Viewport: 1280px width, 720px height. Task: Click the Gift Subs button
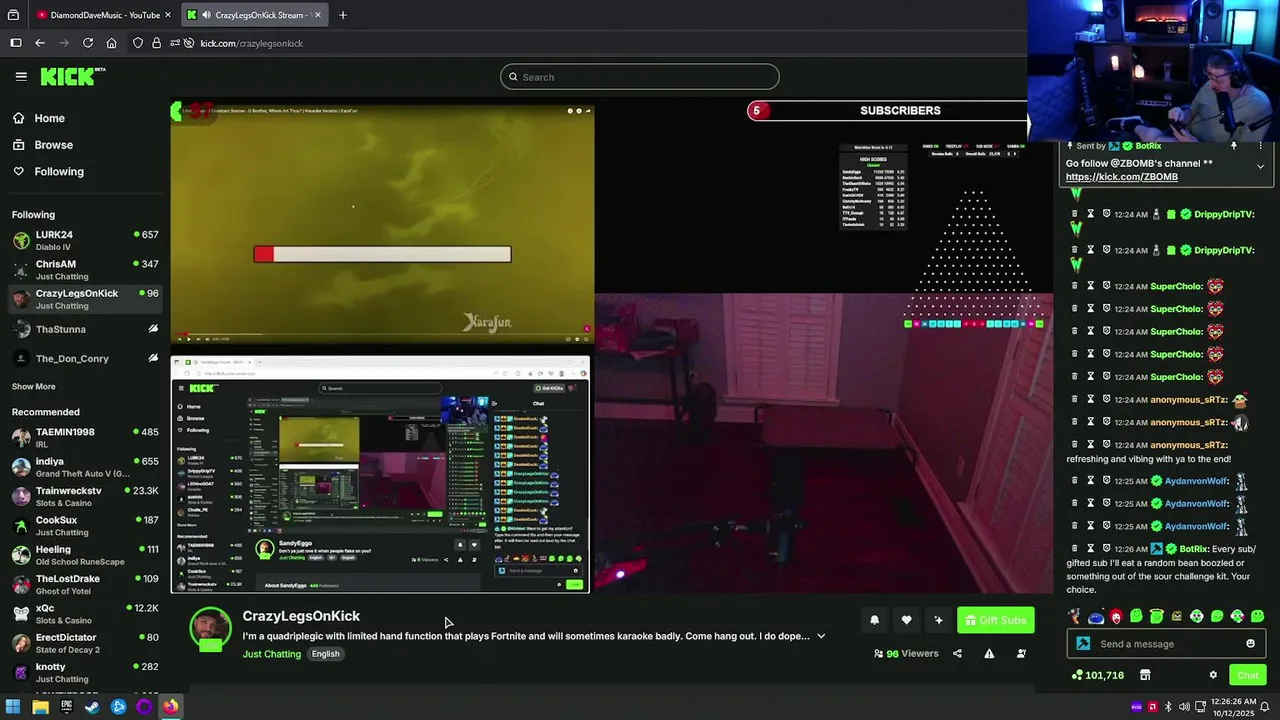[x=995, y=620]
